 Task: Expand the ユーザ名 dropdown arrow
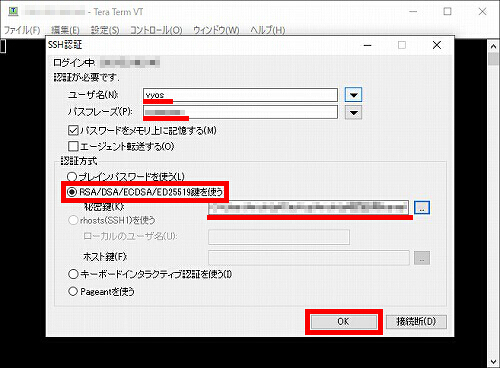click(x=353, y=95)
